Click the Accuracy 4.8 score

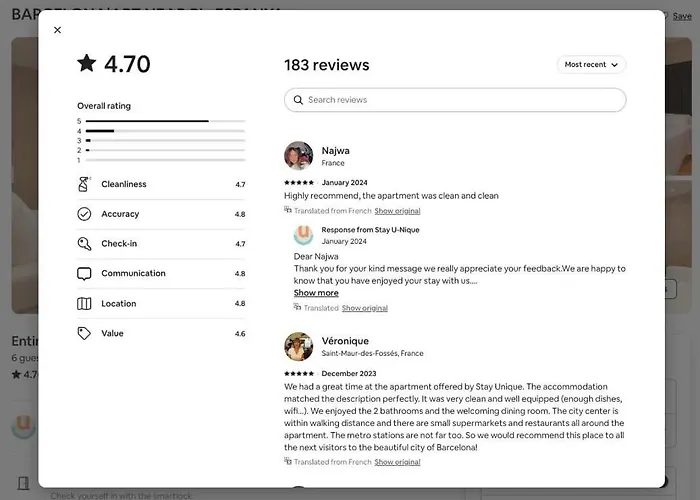pos(240,214)
